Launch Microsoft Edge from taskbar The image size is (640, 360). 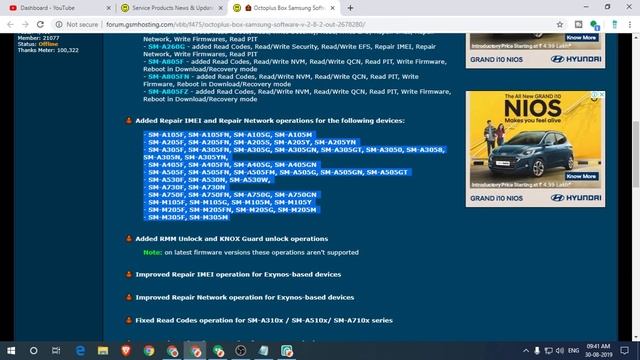click(x=80, y=351)
